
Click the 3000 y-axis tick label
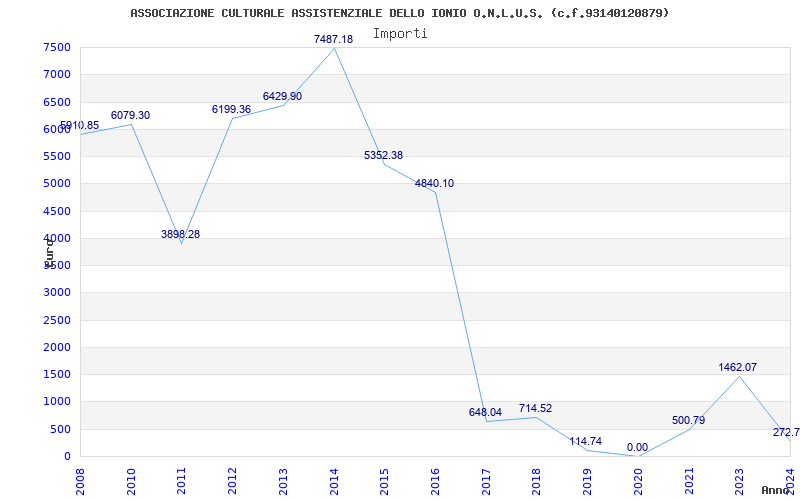pyautogui.click(x=57, y=293)
